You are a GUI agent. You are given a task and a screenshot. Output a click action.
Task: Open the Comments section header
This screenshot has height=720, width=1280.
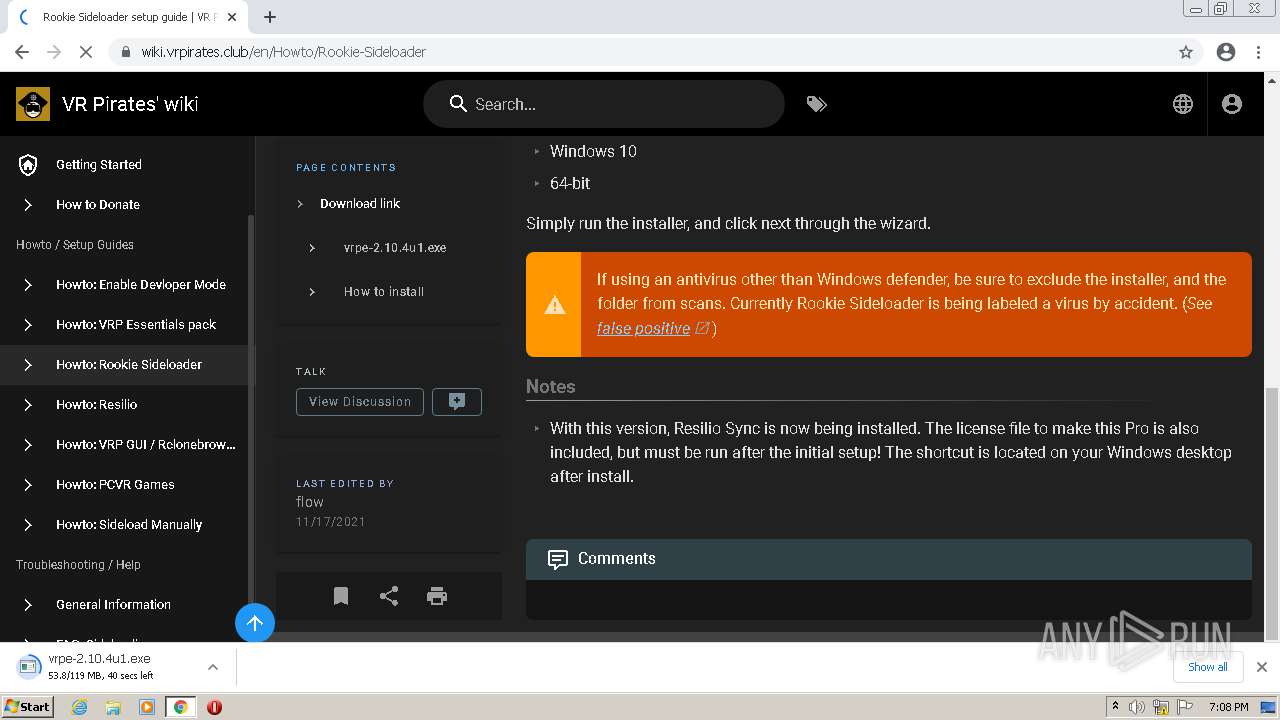(x=889, y=559)
